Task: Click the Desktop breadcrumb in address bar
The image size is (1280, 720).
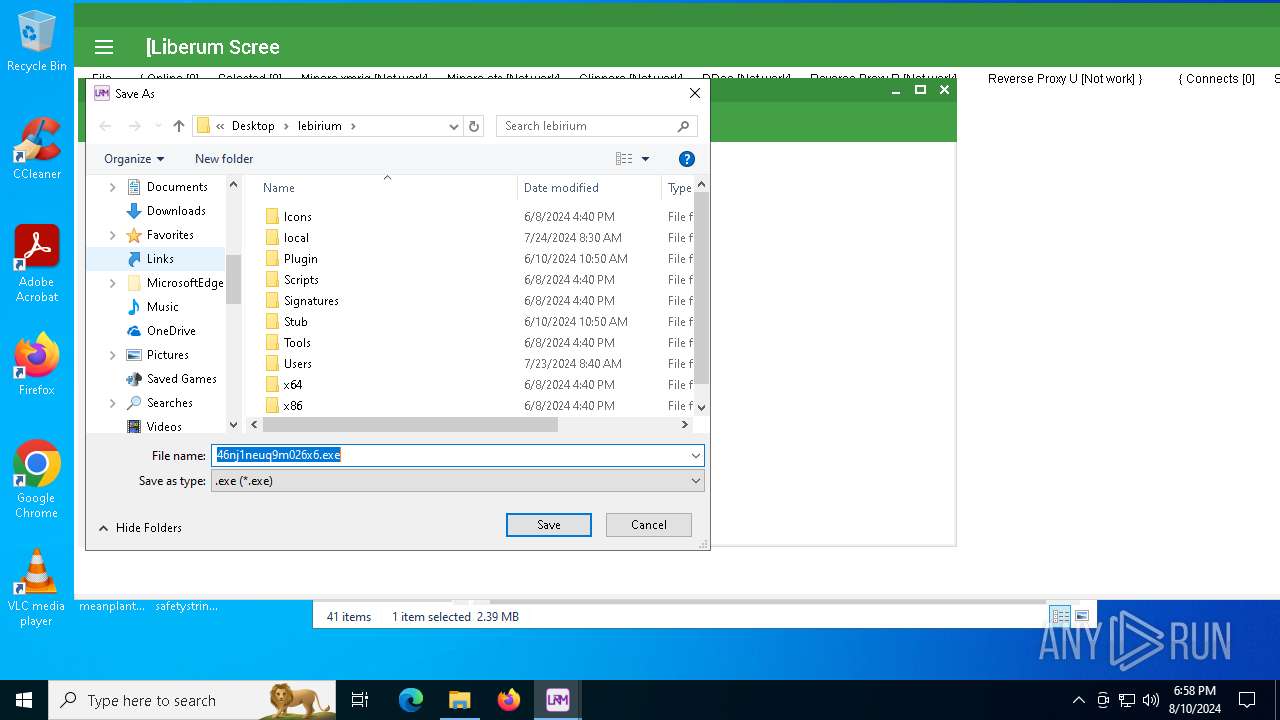Action: [253, 126]
